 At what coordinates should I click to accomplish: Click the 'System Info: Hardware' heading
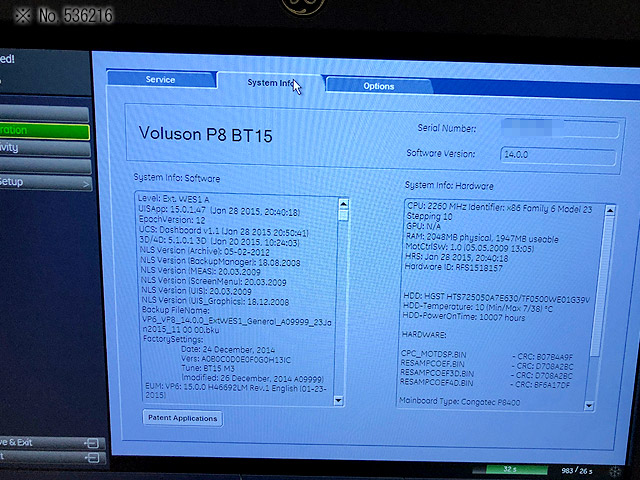(x=449, y=186)
